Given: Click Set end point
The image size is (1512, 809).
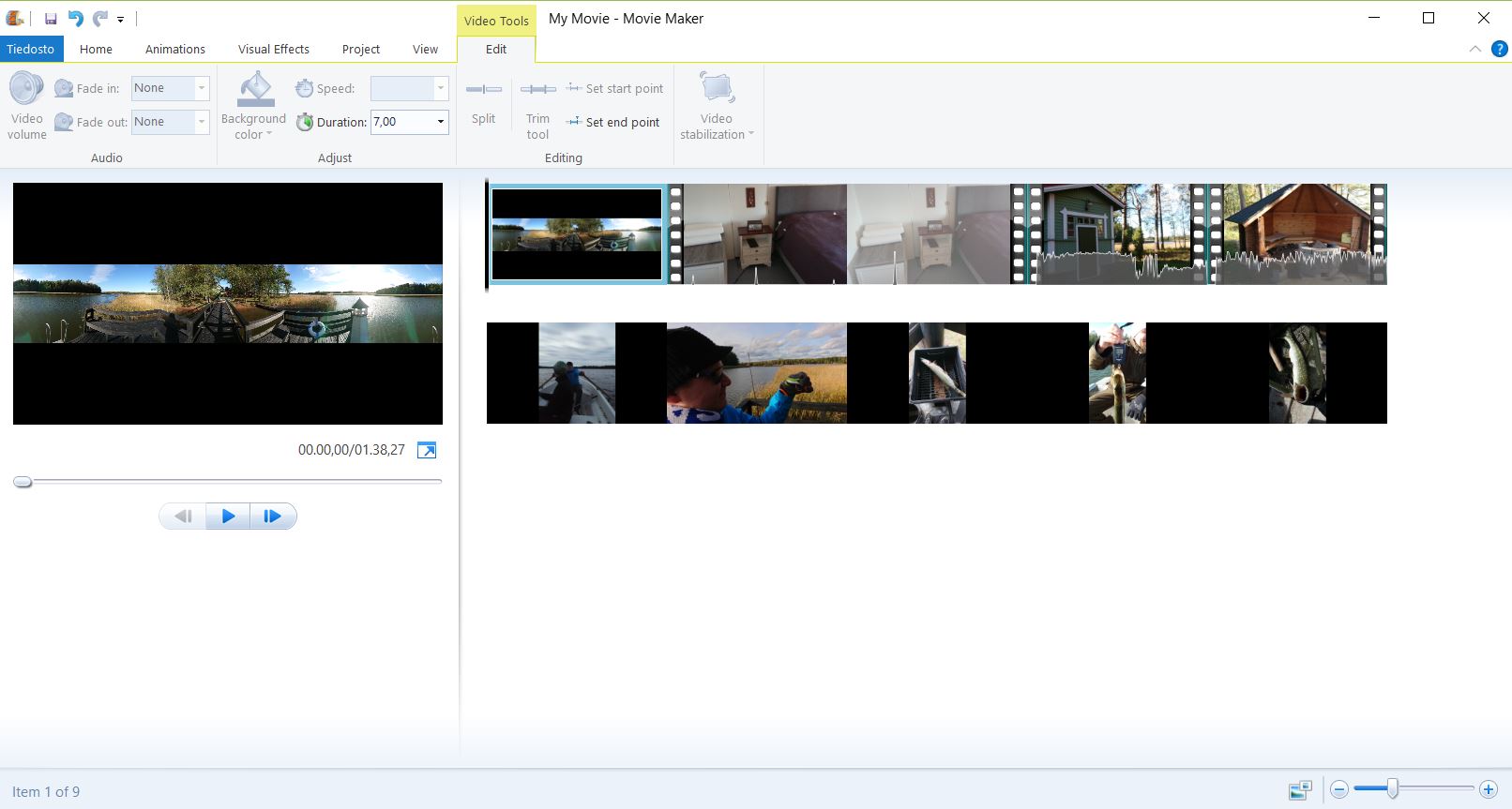Looking at the screenshot, I should pyautogui.click(x=613, y=122).
